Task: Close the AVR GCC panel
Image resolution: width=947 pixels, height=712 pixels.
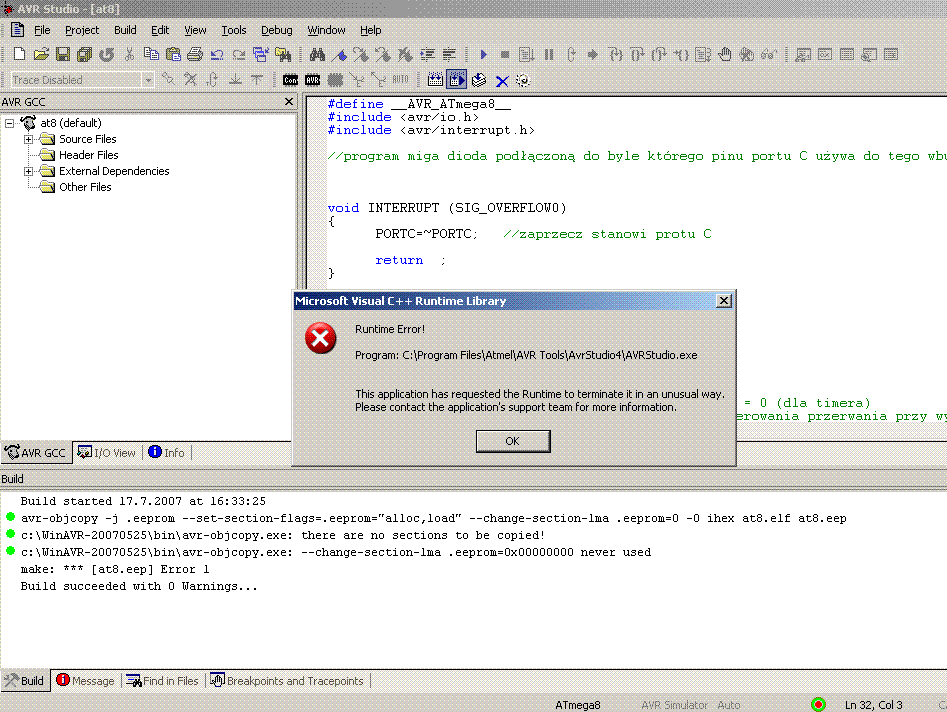Action: (289, 101)
